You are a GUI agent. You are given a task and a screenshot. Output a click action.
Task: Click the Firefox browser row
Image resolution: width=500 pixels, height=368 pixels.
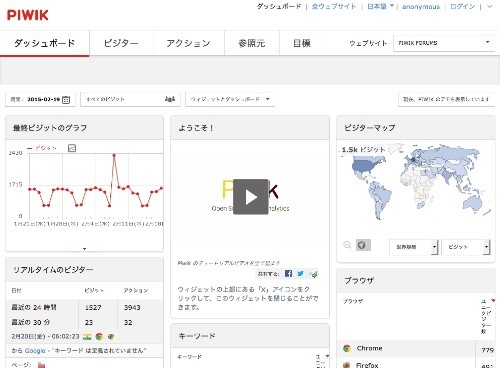416,364
